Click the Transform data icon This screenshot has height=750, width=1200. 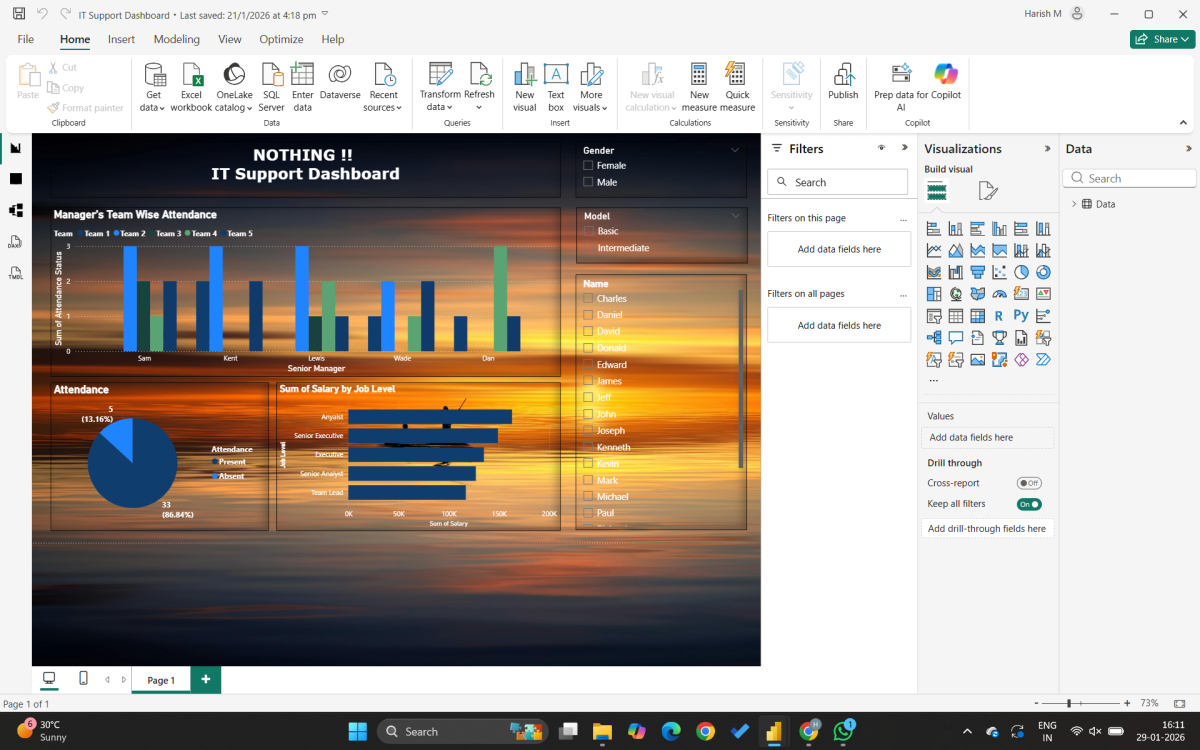439,76
